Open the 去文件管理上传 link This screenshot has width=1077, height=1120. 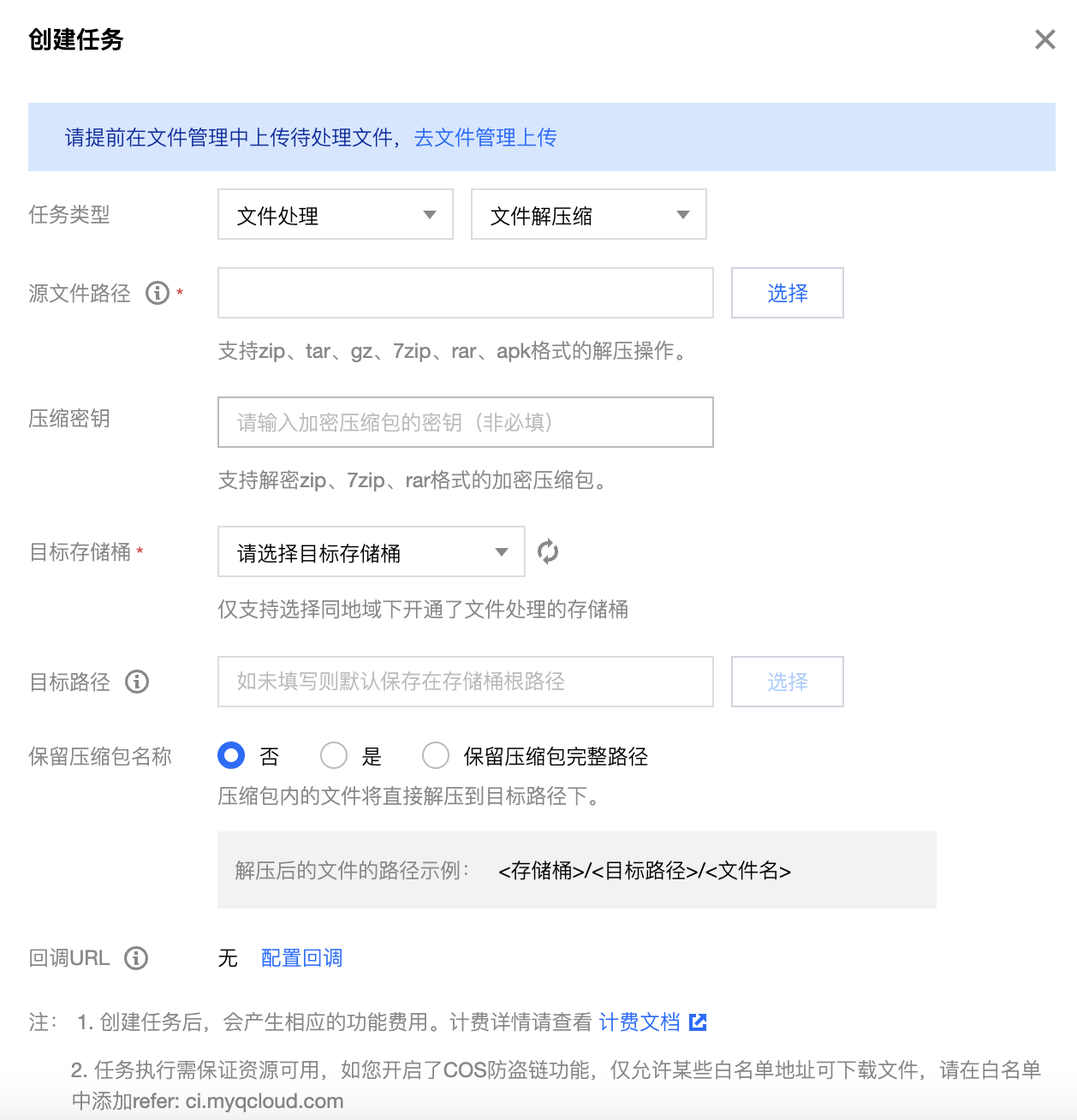click(x=485, y=137)
